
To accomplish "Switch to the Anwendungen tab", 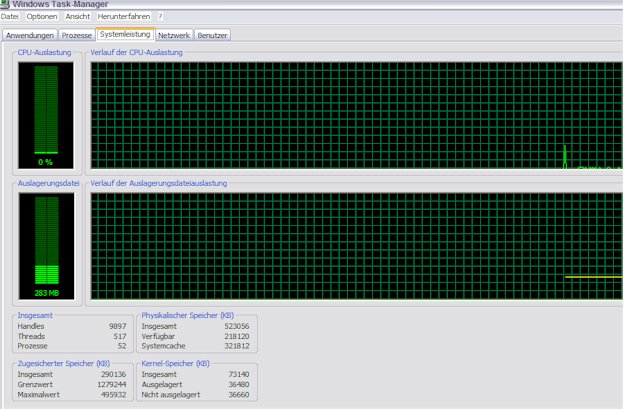I will coord(30,35).
